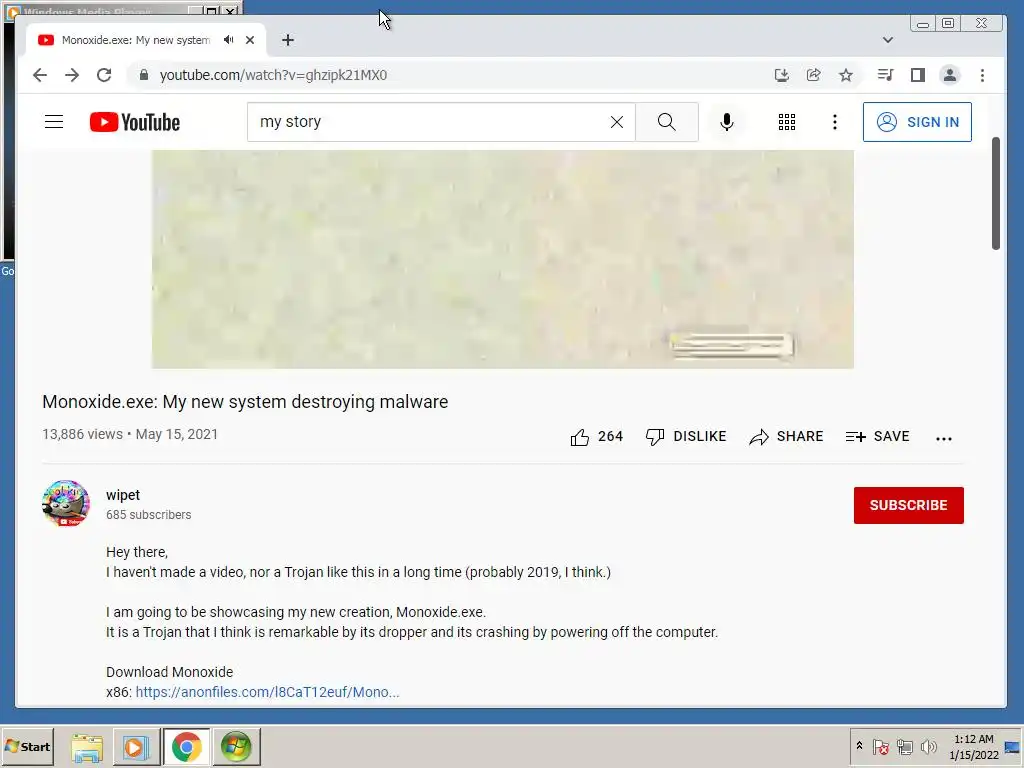The height and width of the screenshot is (768, 1024).
Task: Mute the tab via the speaker icon
Action: click(x=229, y=40)
